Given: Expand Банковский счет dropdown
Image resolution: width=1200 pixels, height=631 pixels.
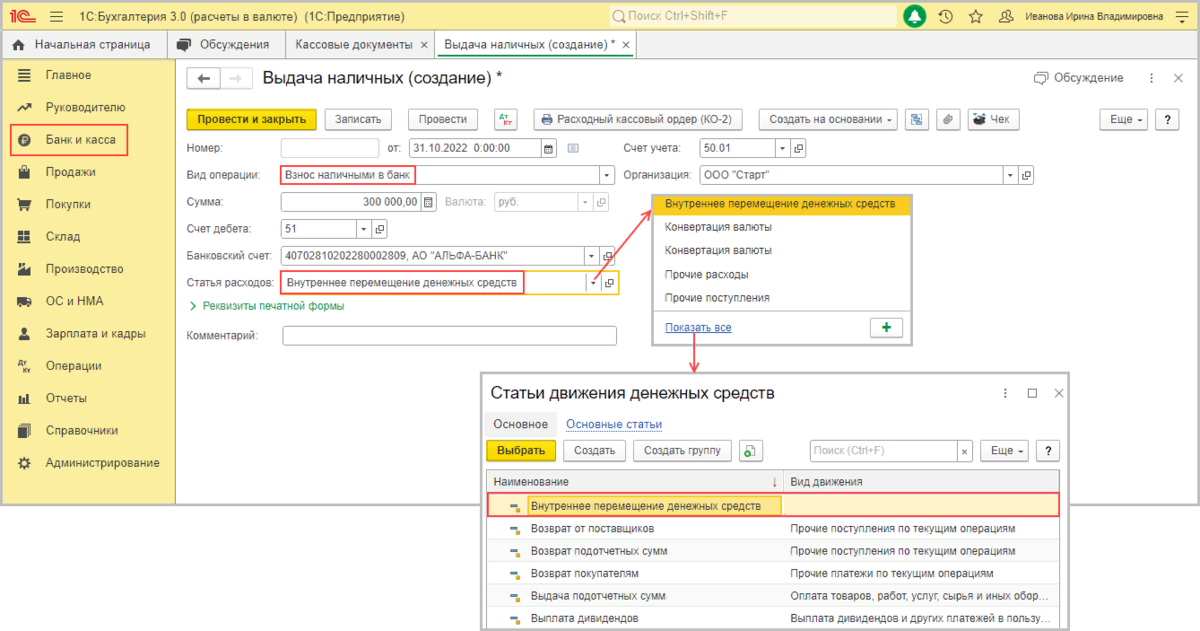Looking at the screenshot, I should pyautogui.click(x=591, y=256).
